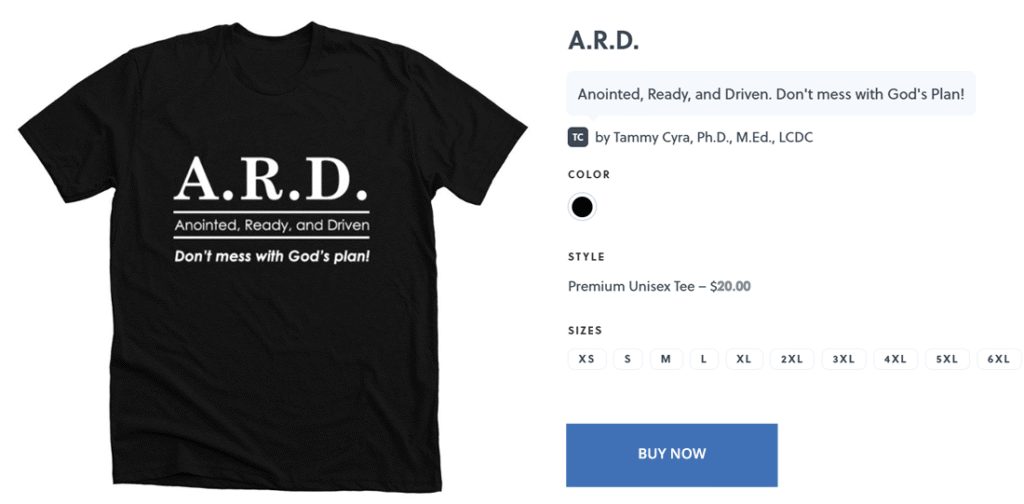Click the A.R.D. product title
This screenshot has height=504, width=1024.
tap(603, 40)
